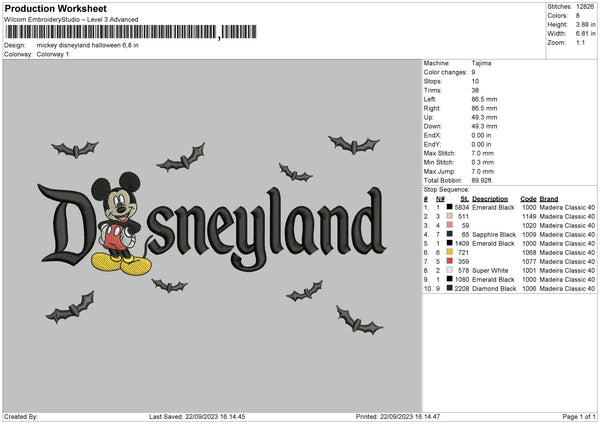Click the Description column header
Image resolution: width=600 pixels, height=424 pixels.
point(490,199)
